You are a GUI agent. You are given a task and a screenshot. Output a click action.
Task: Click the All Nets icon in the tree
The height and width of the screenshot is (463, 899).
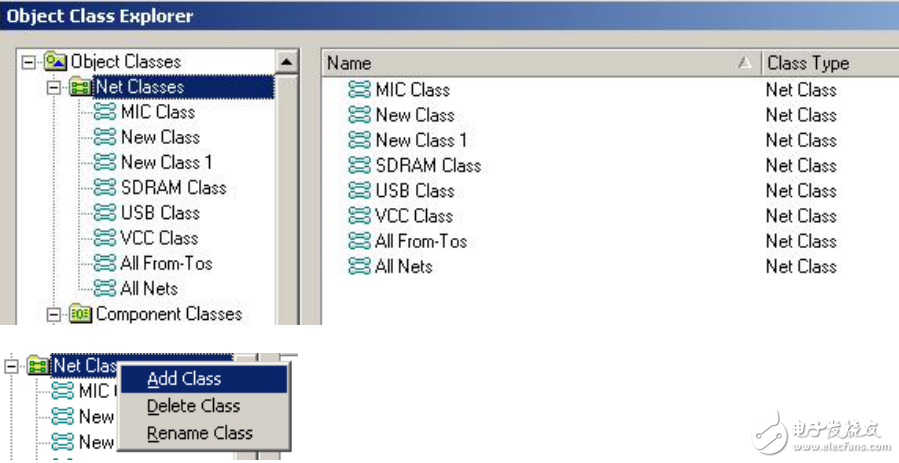[x=105, y=289]
